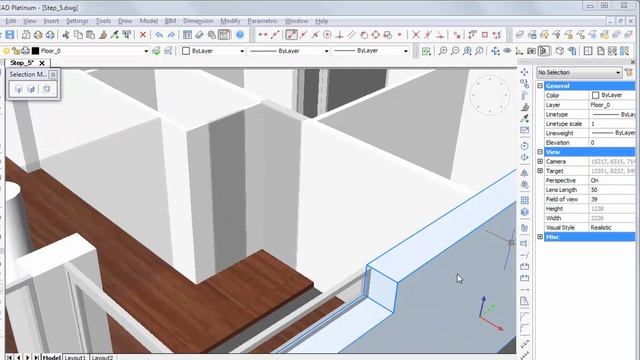Click the Real-time Pan arrows icon
The height and width of the screenshot is (360, 640).
click(x=495, y=51)
